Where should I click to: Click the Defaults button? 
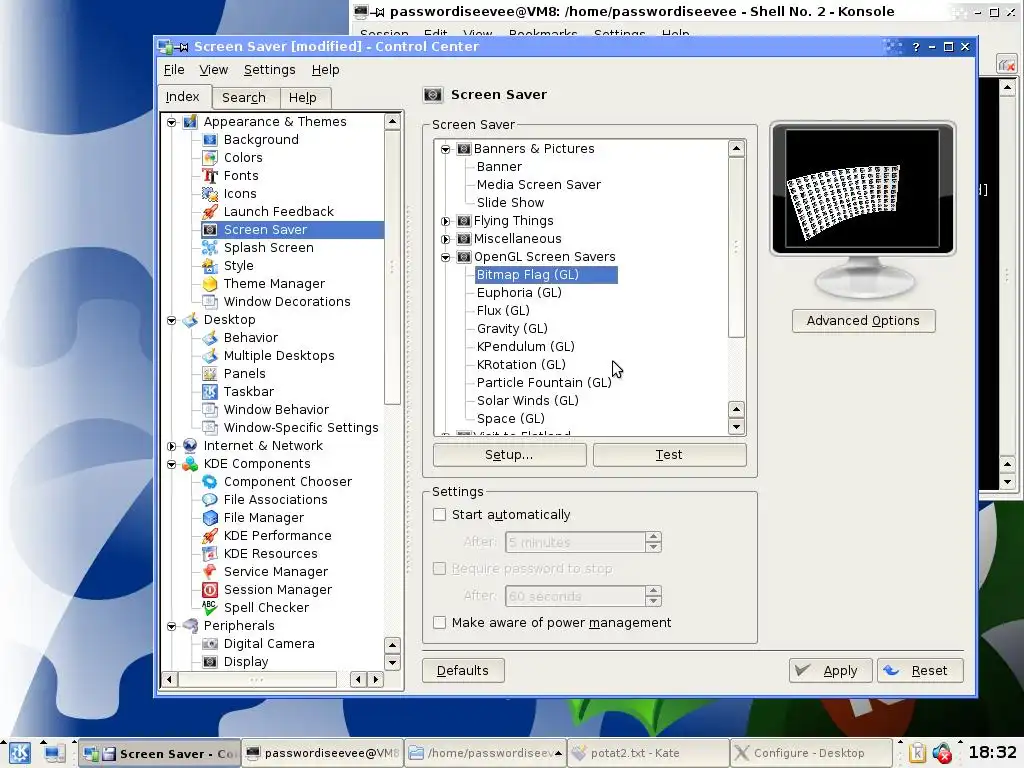click(x=463, y=671)
